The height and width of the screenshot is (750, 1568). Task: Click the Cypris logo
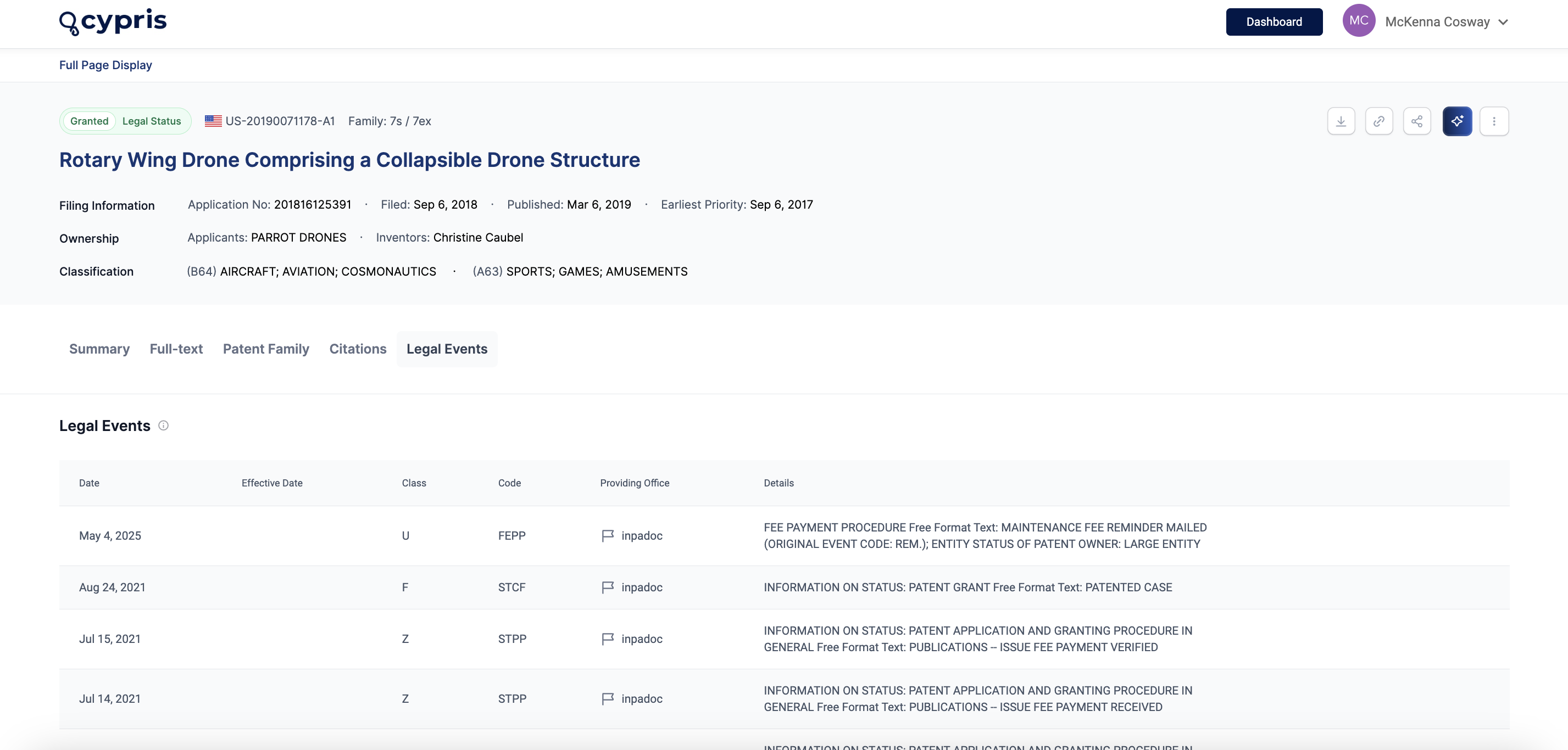click(113, 23)
